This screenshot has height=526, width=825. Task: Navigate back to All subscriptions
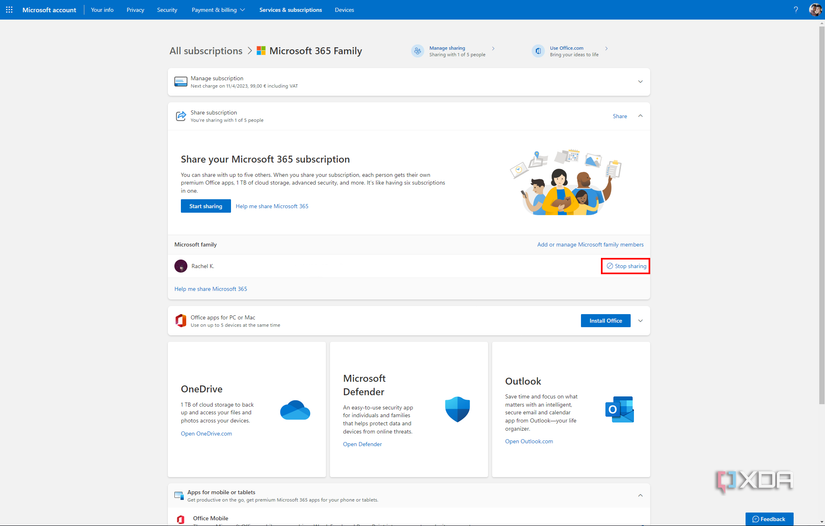pyautogui.click(x=205, y=51)
